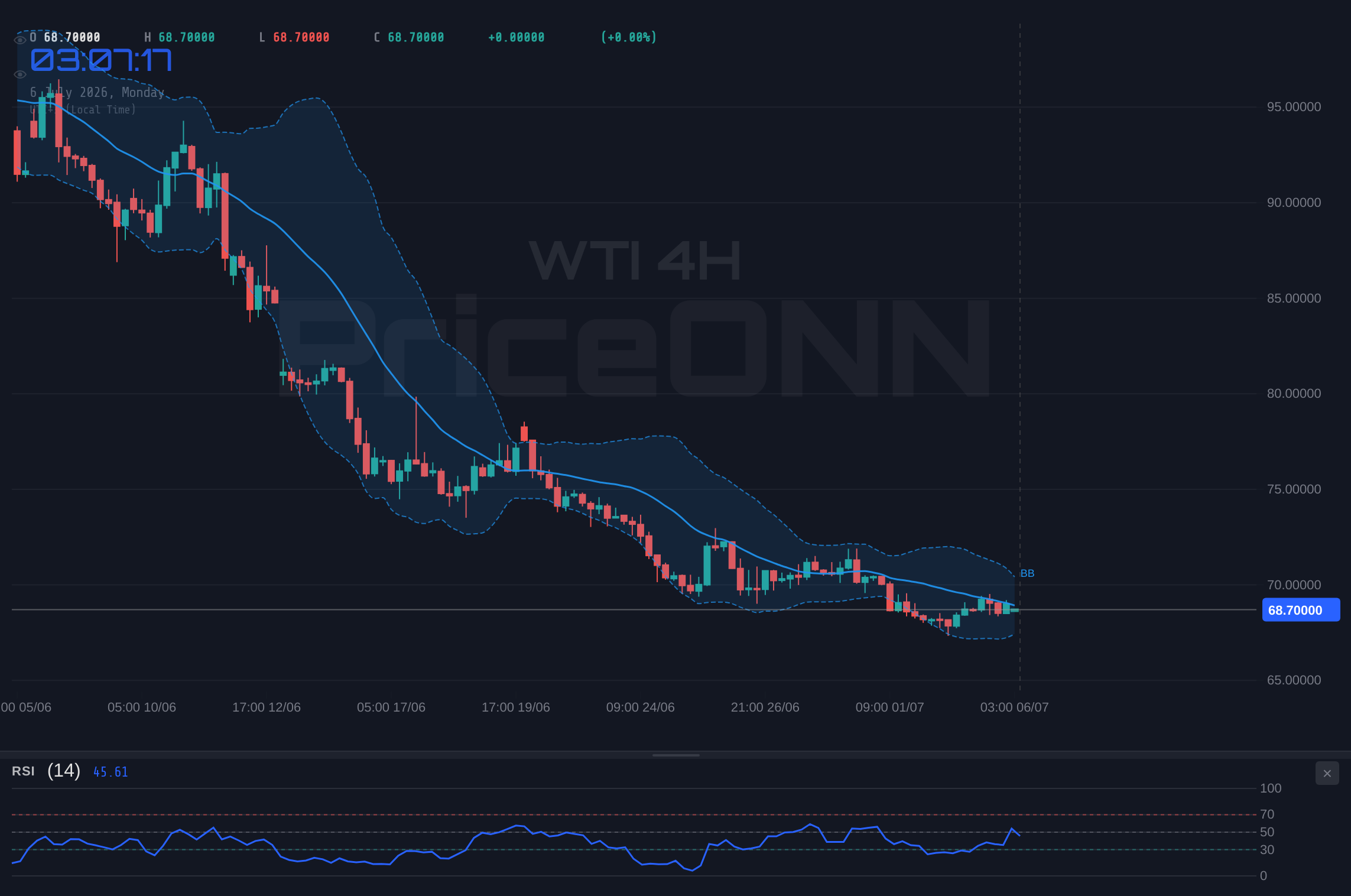Viewport: 1351px width, 896px height.
Task: Close the RSI indicator pane
Action: click(1327, 773)
